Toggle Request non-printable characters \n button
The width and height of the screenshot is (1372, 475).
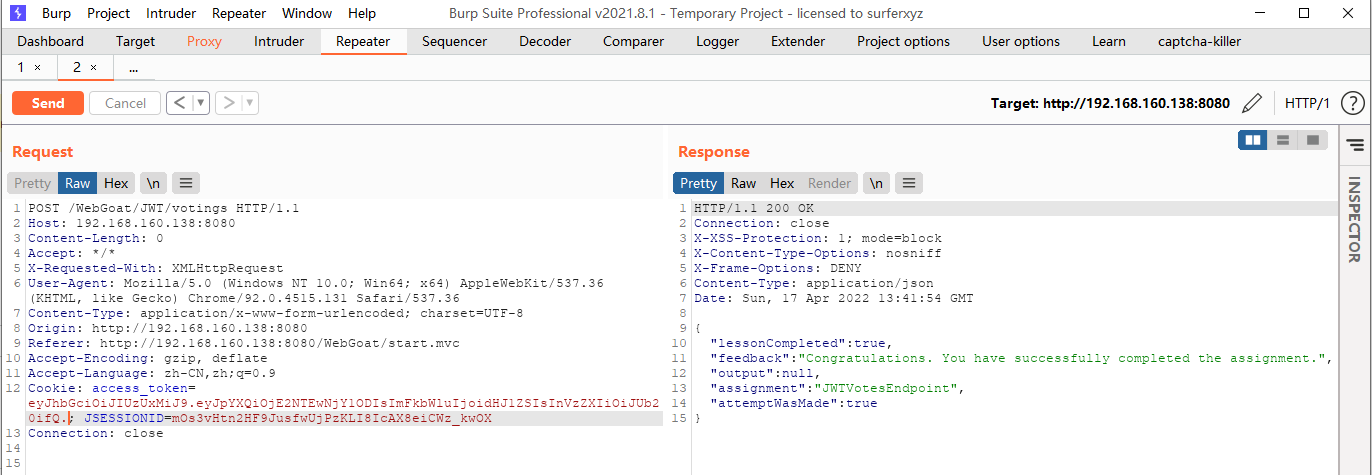(x=153, y=183)
